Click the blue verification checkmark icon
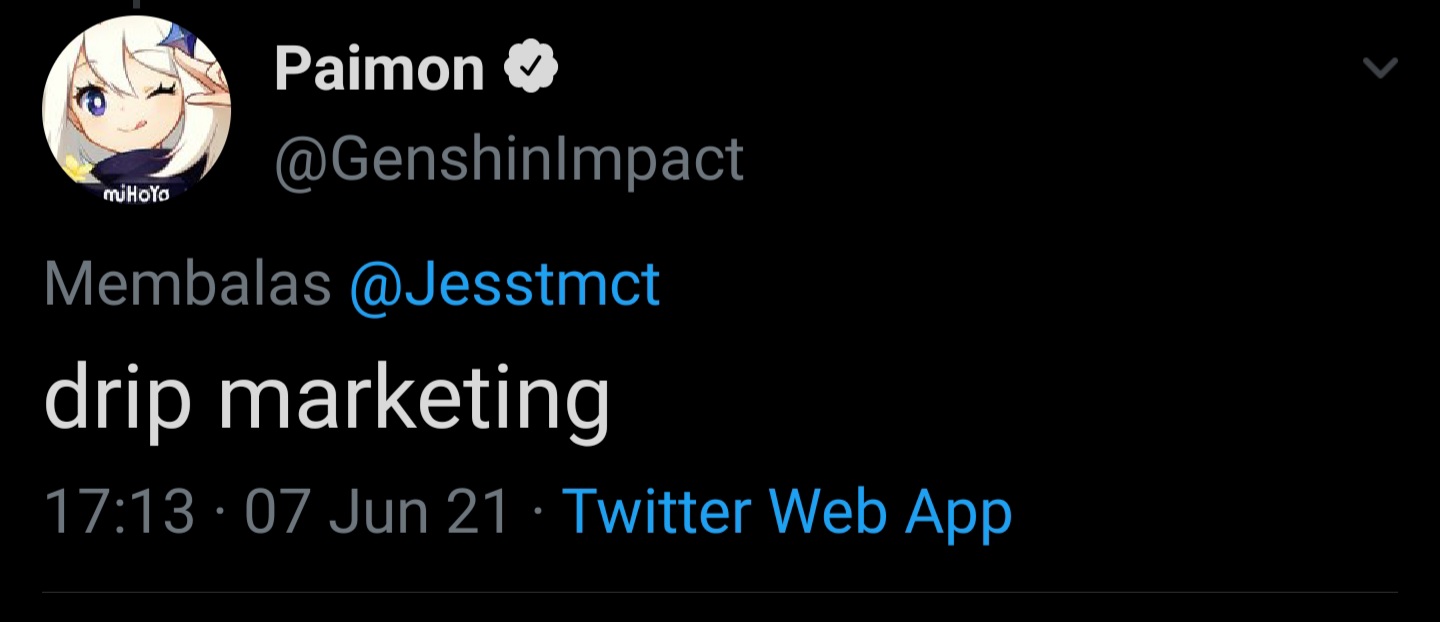 [532, 65]
